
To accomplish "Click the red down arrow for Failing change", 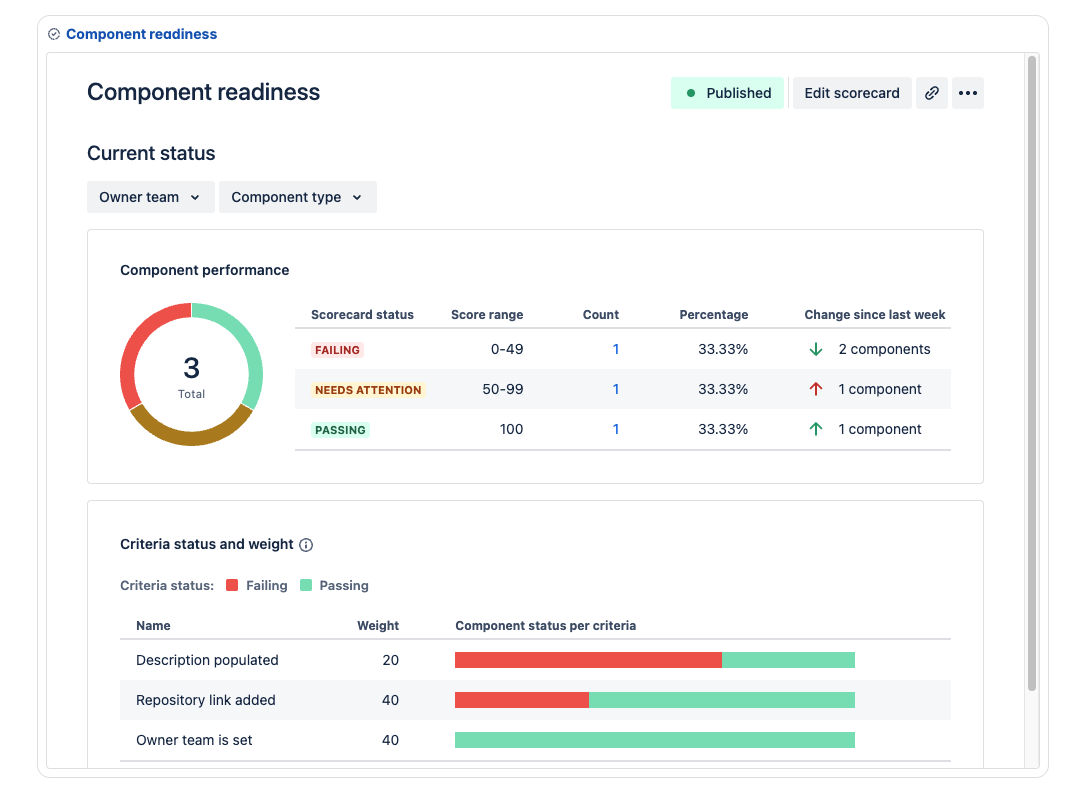I will coord(817,349).
